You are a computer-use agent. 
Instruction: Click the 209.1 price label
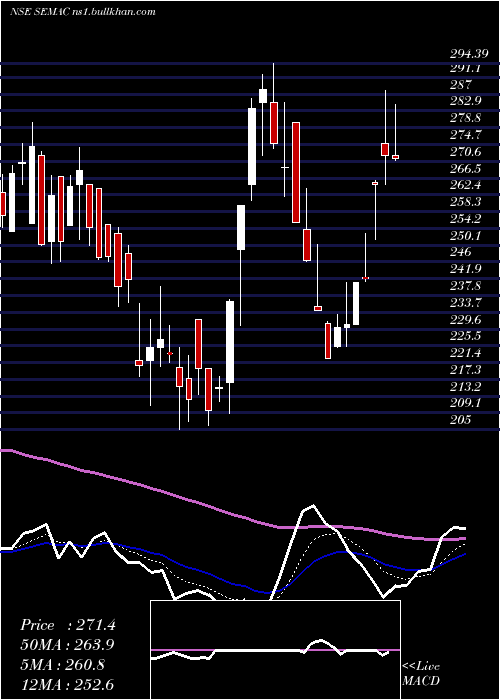[x=465, y=403]
